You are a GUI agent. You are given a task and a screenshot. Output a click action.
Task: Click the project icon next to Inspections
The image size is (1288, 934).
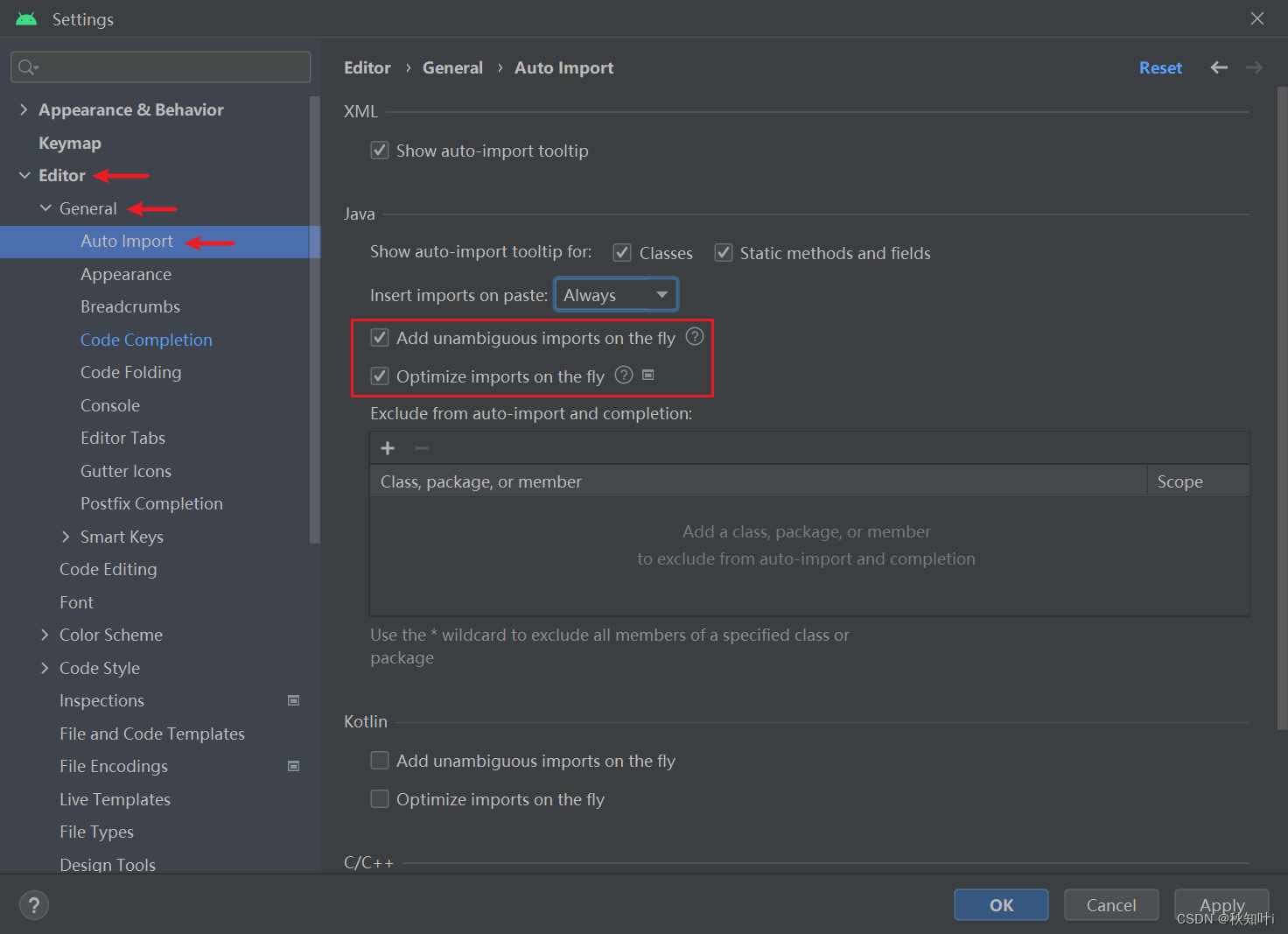(x=294, y=700)
